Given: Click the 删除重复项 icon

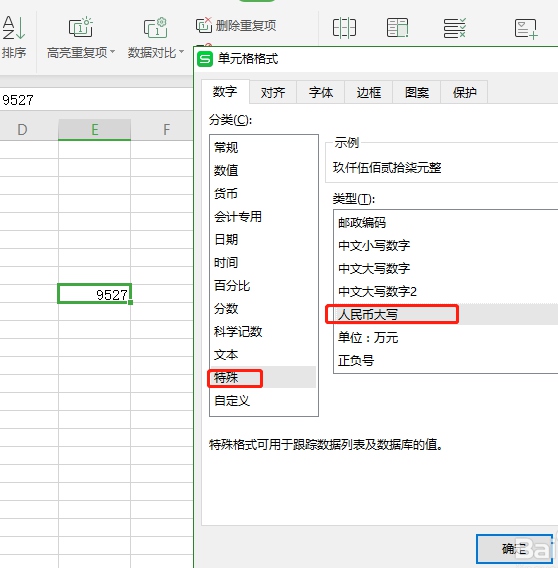Looking at the screenshot, I should tap(204, 25).
